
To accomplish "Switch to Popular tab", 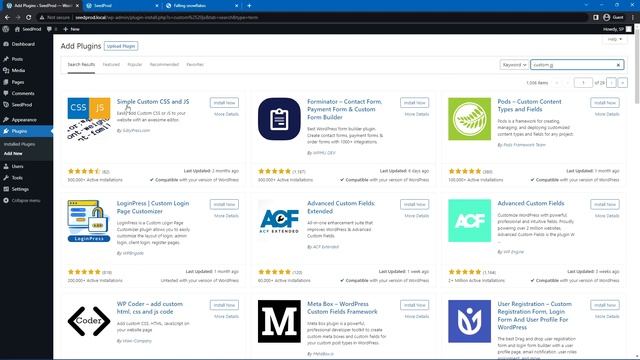I will click(135, 64).
